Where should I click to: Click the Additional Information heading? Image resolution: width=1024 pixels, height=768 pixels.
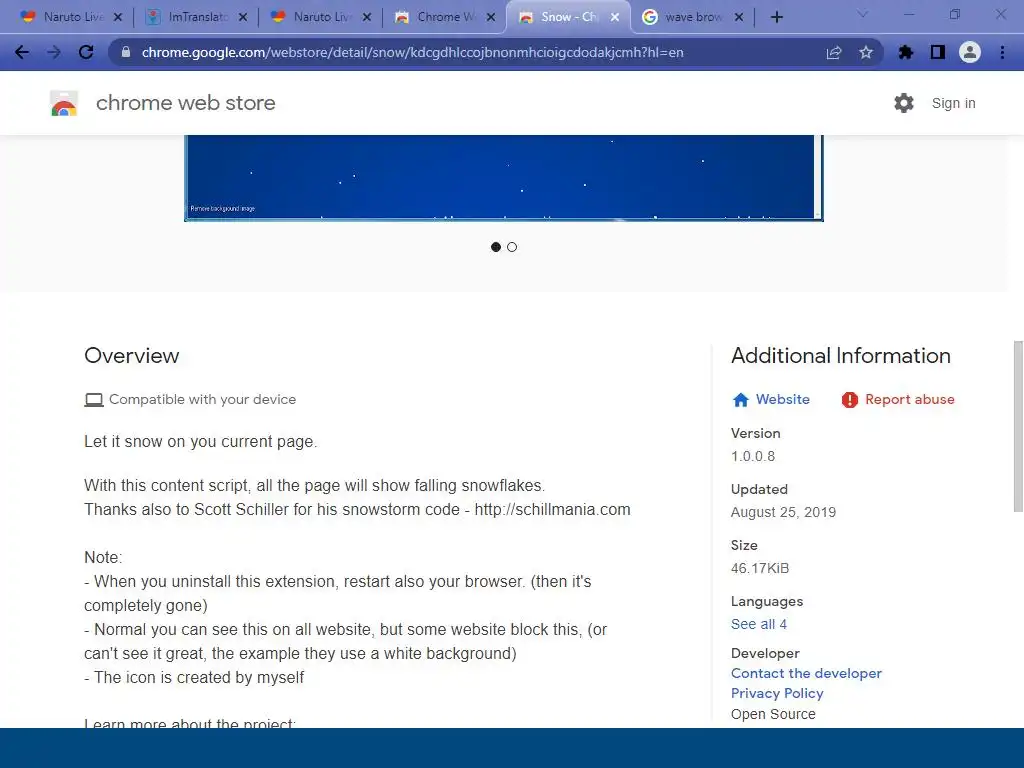tap(840, 355)
